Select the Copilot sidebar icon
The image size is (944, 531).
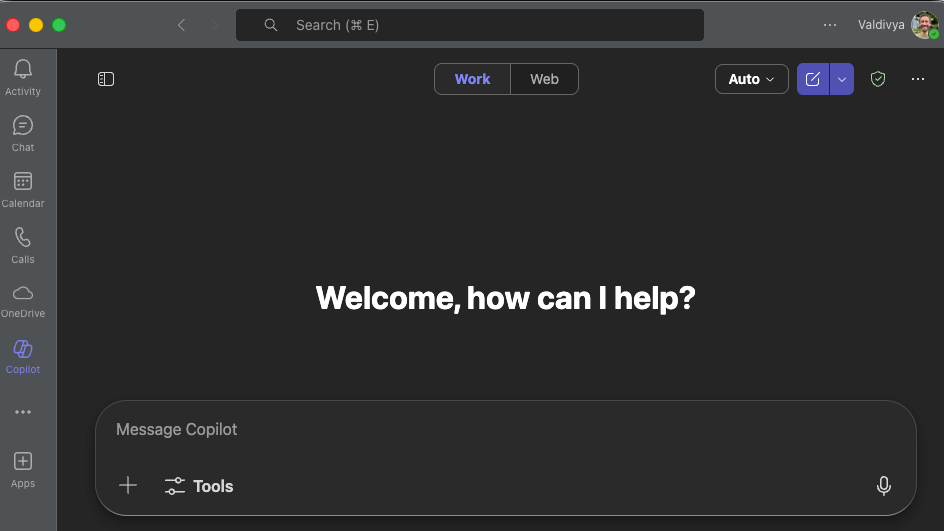tap(23, 356)
